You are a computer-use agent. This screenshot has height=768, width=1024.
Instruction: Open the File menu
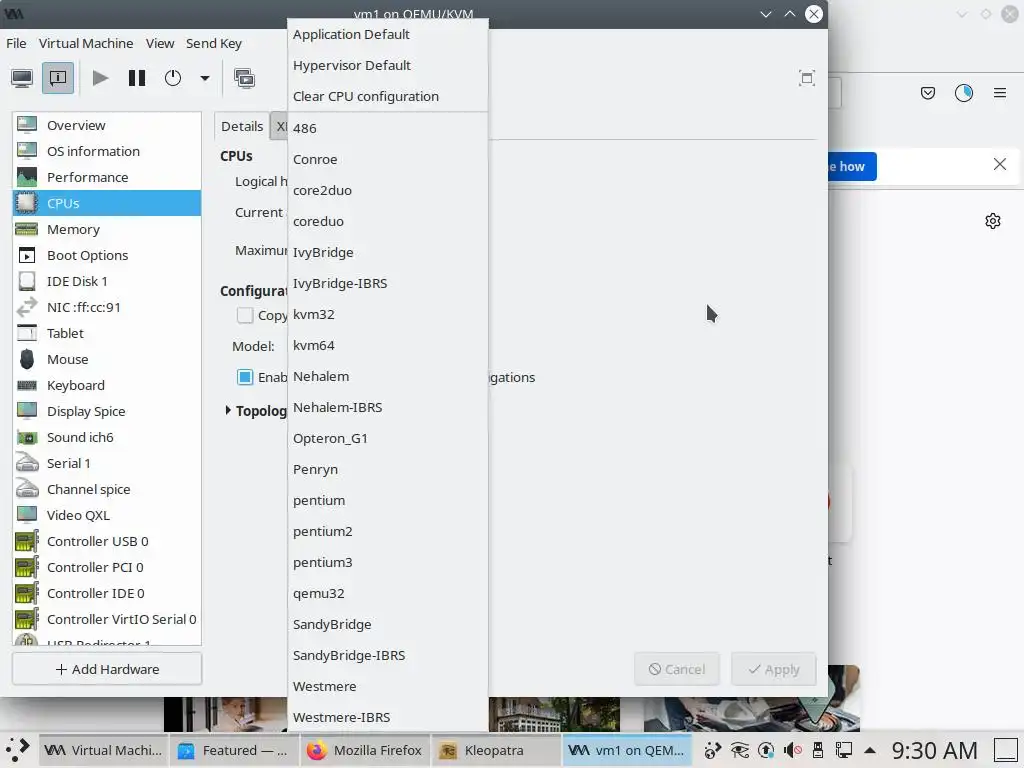click(x=16, y=43)
